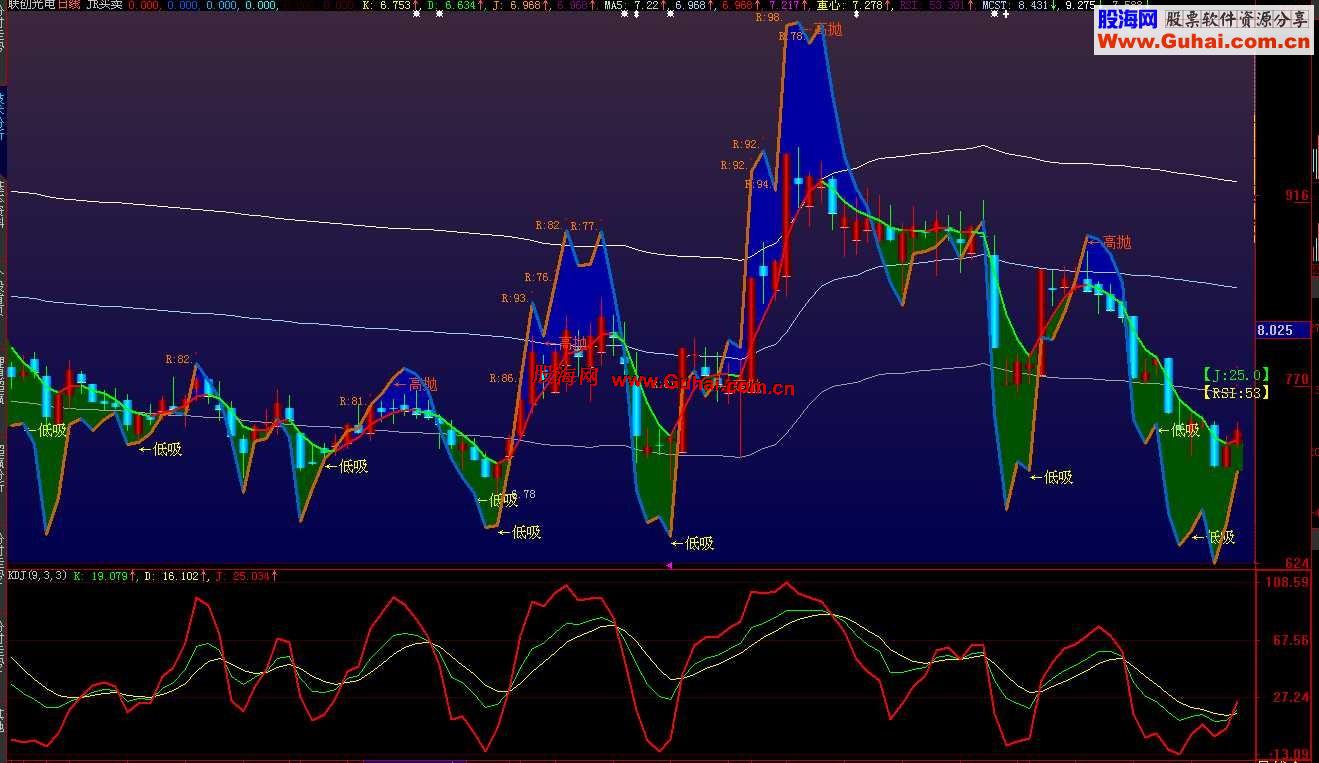Click the R:98. label at chart peak

pyautogui.click(x=768, y=17)
